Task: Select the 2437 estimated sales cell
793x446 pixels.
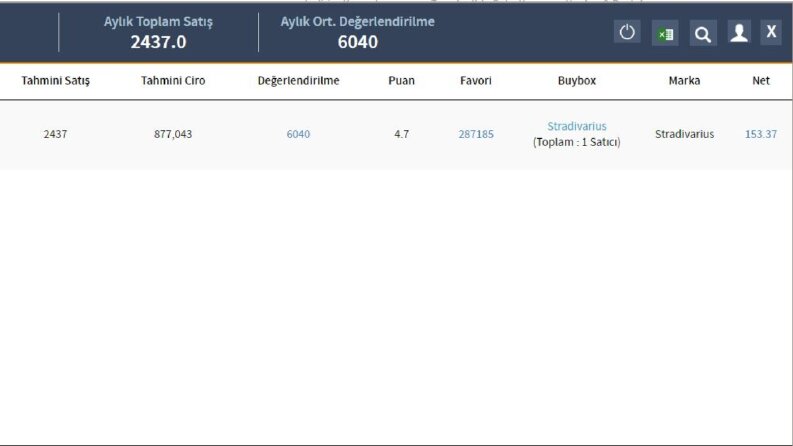Action: [x=55, y=134]
